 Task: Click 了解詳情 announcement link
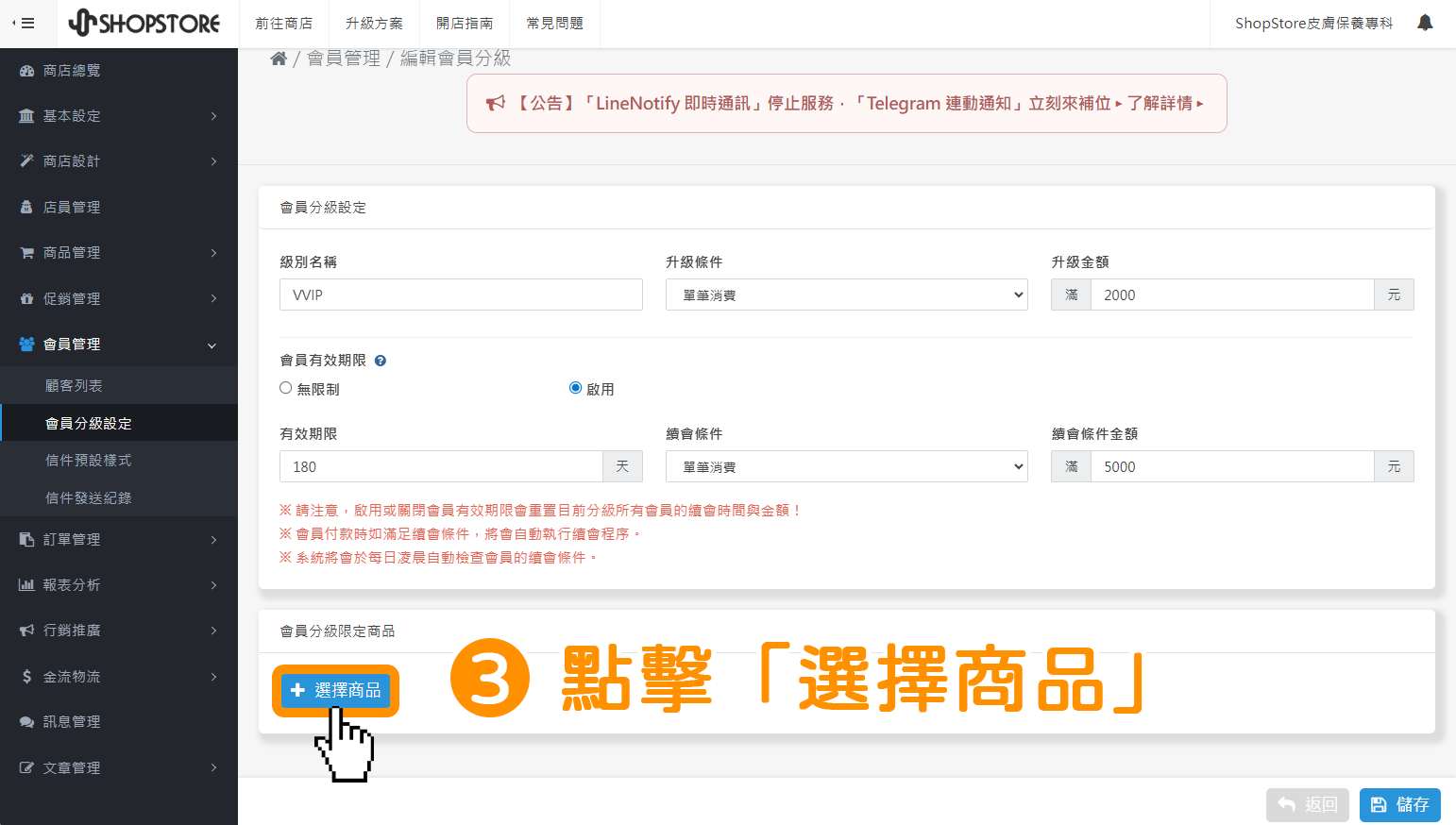coord(1165,103)
